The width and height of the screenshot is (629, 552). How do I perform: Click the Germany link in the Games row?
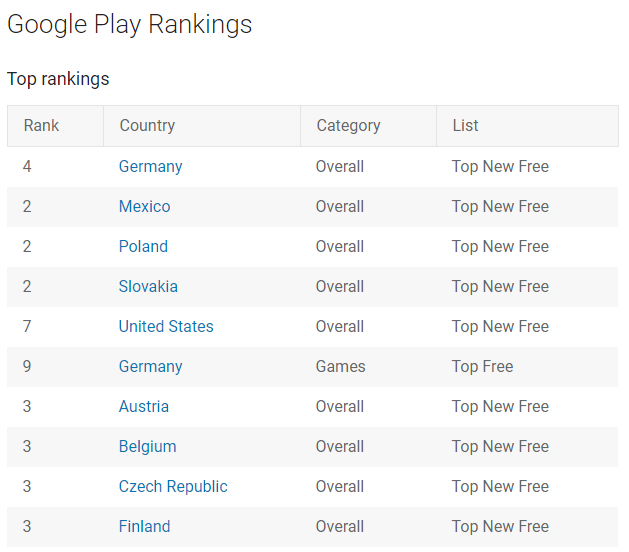pos(150,366)
